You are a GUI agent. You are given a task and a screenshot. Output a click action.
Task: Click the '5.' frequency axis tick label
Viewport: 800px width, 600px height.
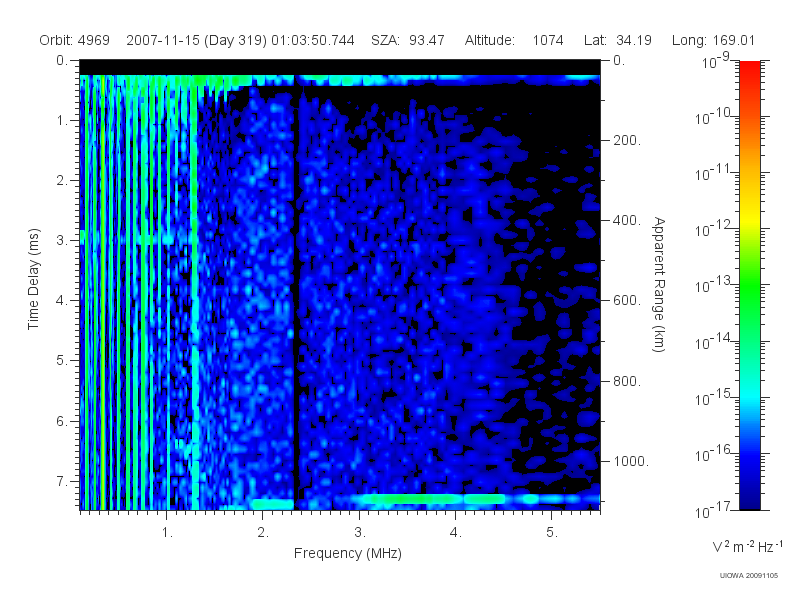tap(552, 533)
